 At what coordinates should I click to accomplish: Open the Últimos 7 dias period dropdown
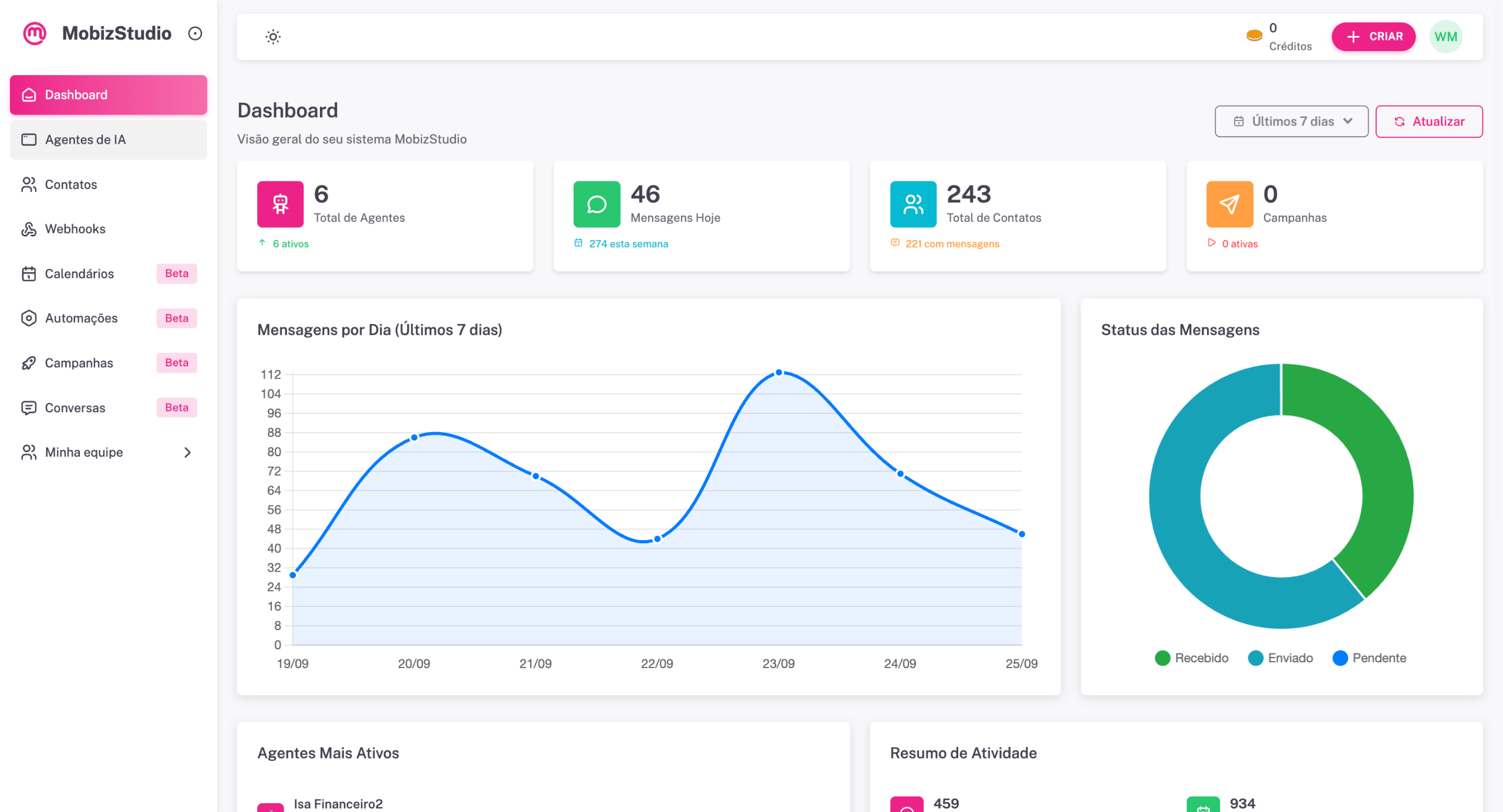[x=1291, y=122]
